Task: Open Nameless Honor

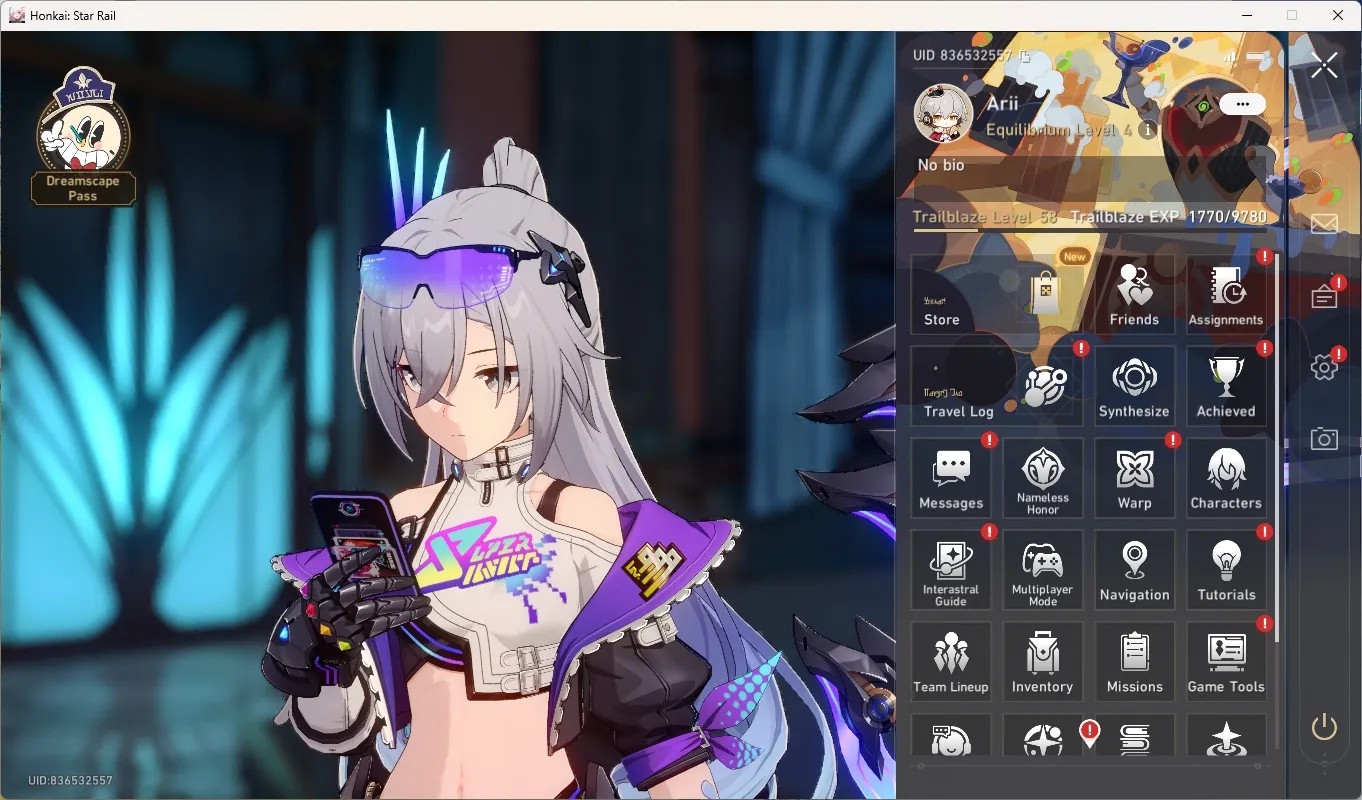Action: 1043,478
